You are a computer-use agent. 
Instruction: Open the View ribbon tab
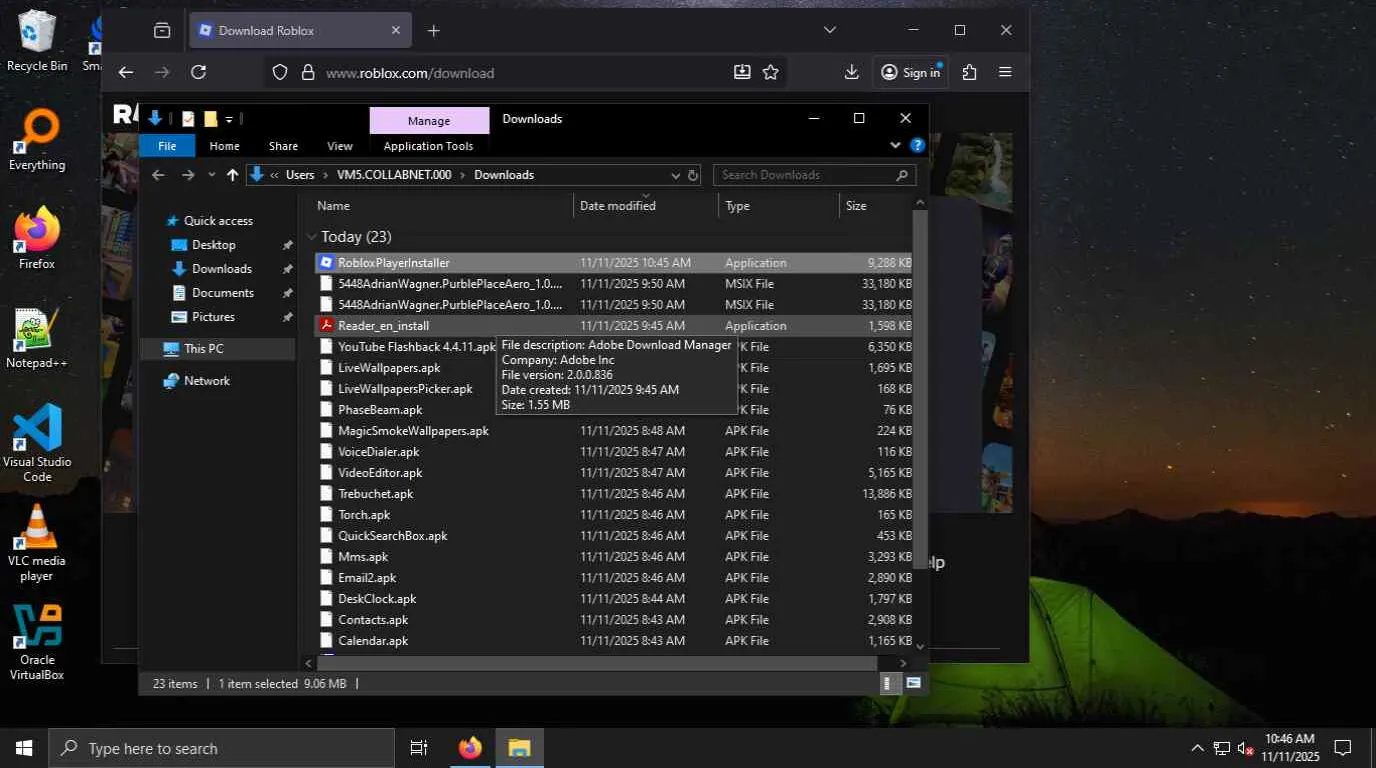point(340,146)
